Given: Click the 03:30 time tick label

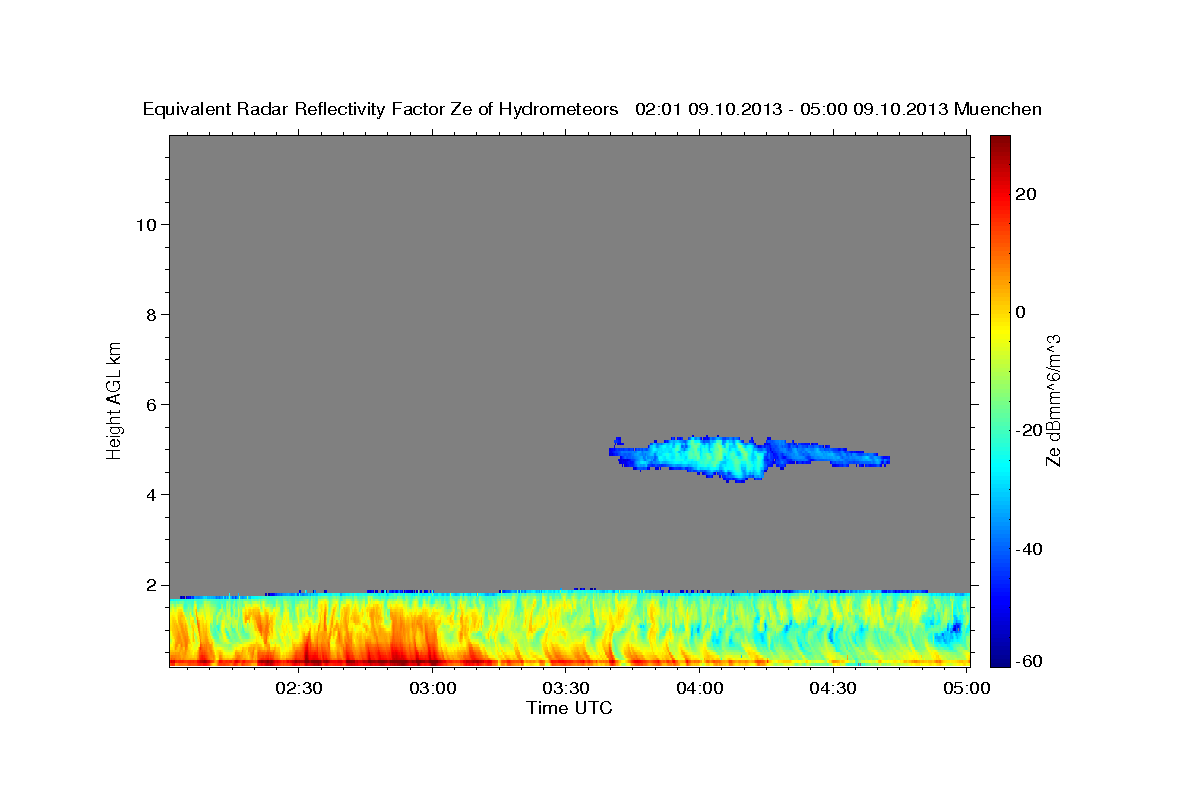Looking at the screenshot, I should click(x=567, y=688).
